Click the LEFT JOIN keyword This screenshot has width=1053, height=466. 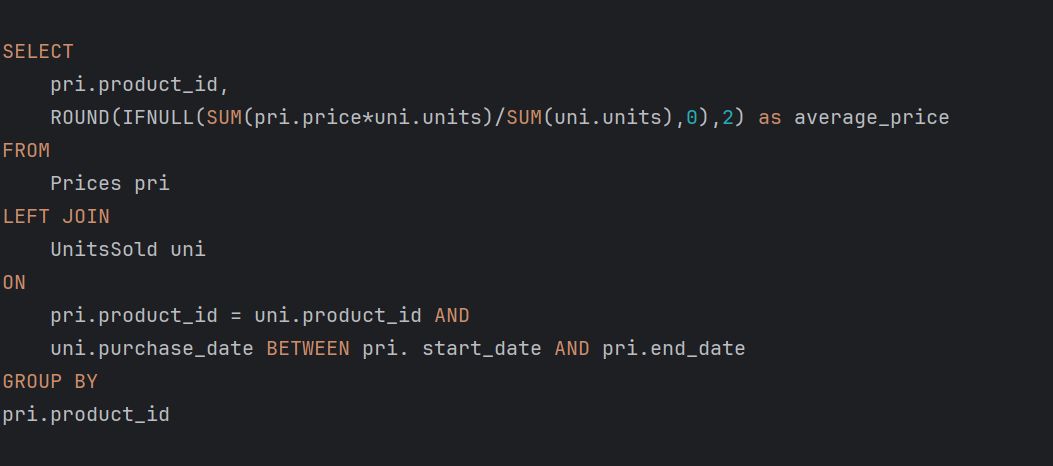(x=56, y=216)
